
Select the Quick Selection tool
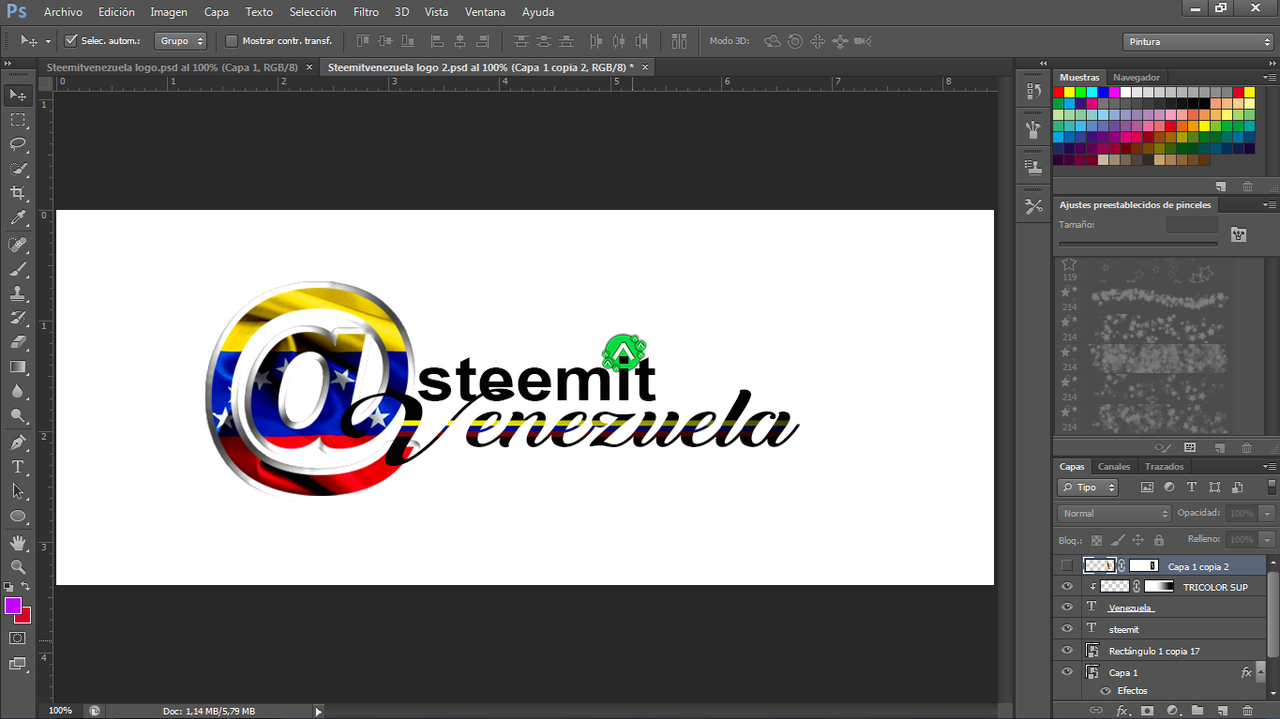(x=18, y=168)
